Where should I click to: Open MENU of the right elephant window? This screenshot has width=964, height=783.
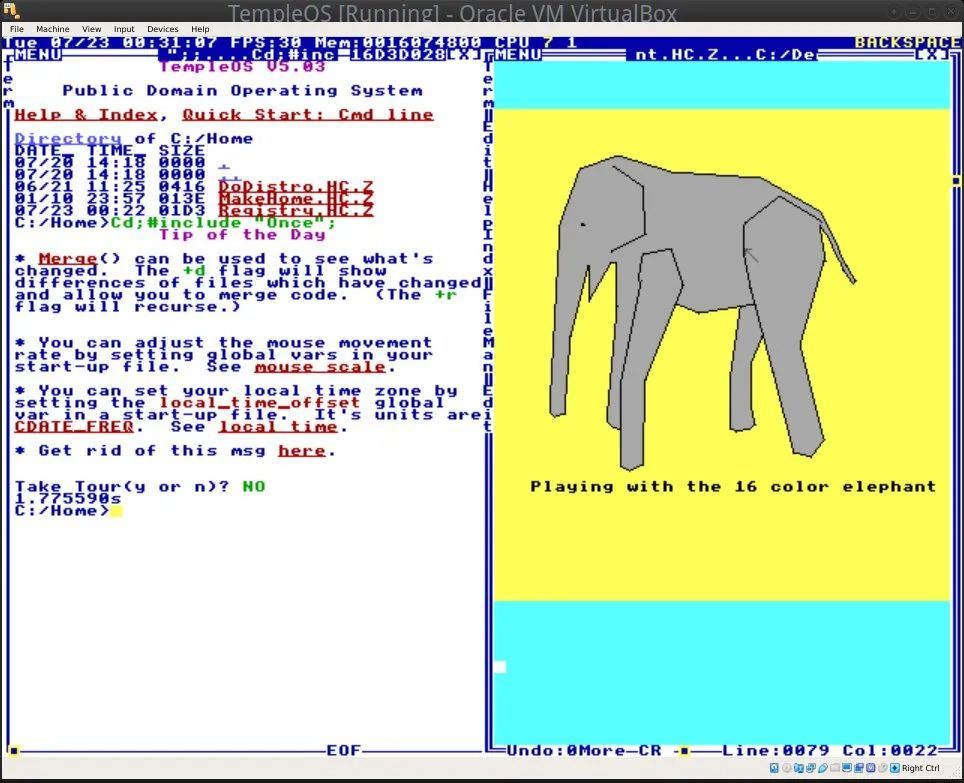[518, 55]
